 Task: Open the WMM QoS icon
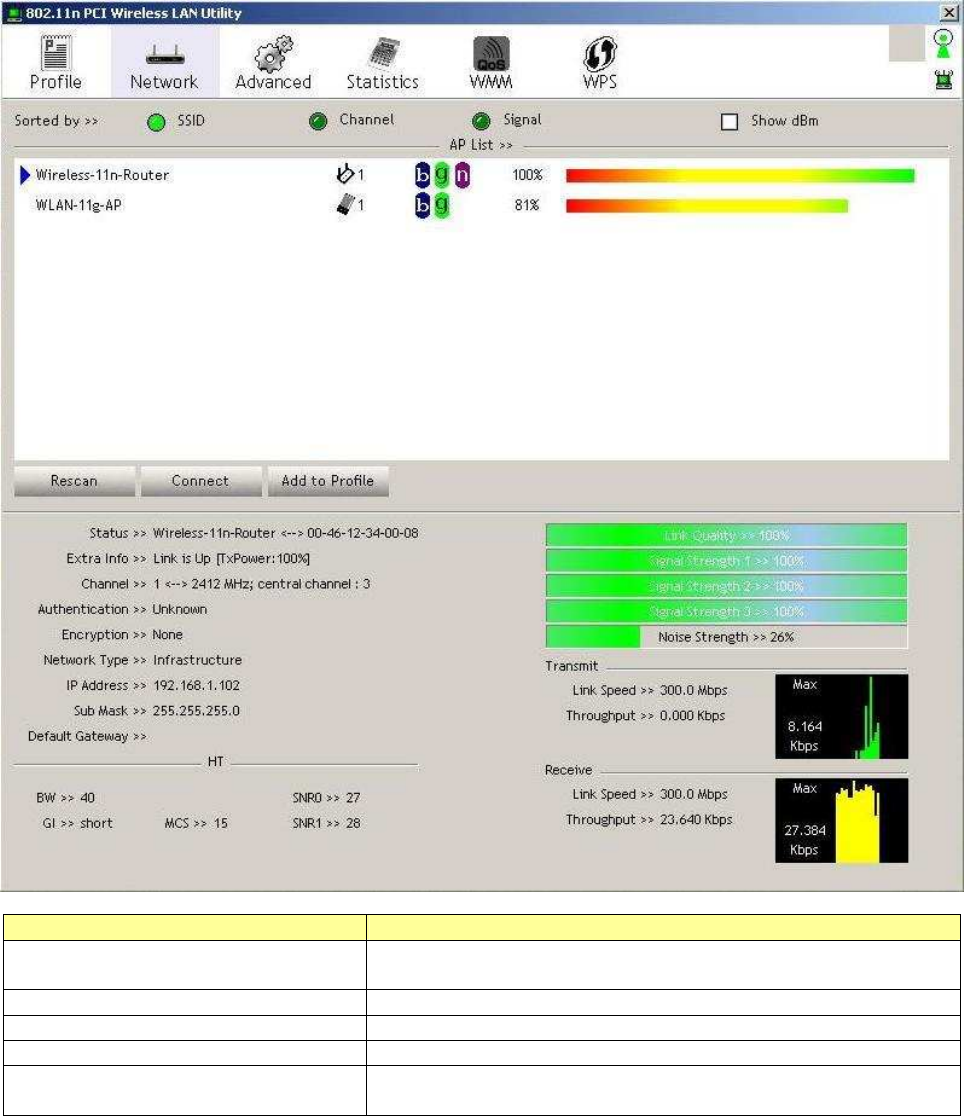coord(491,53)
